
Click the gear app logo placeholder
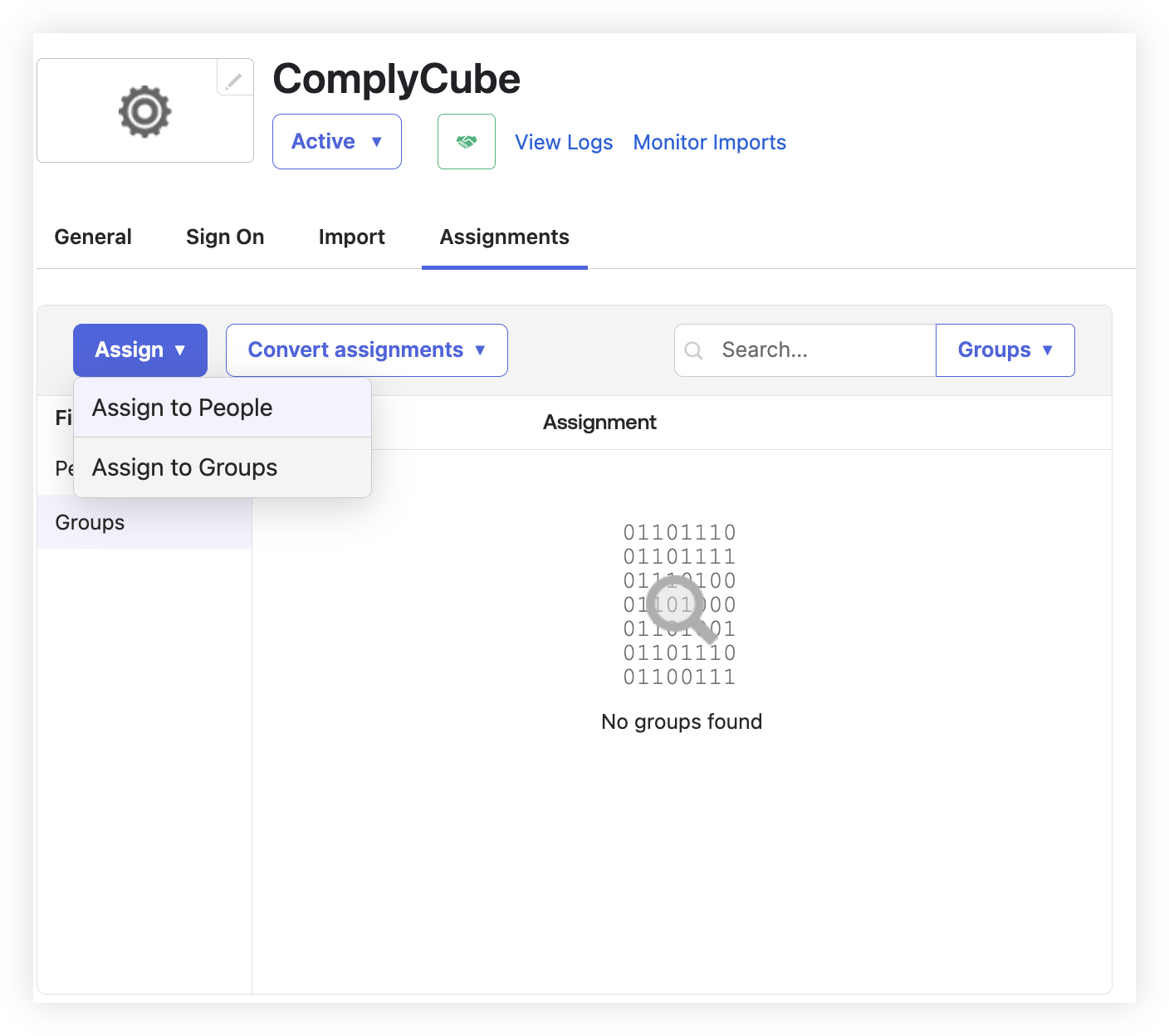coord(144,111)
